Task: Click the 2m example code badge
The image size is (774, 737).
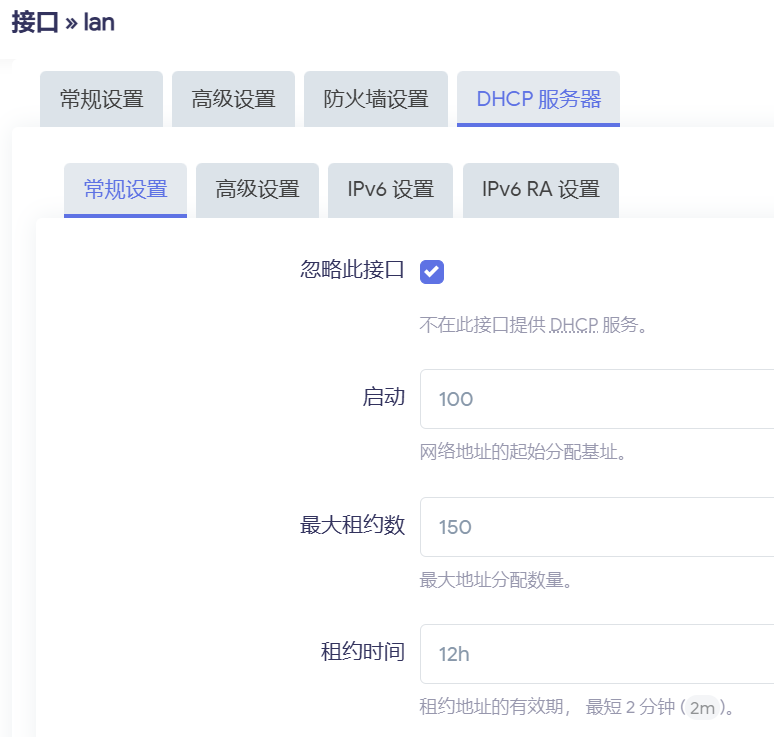Action: pyautogui.click(x=703, y=708)
